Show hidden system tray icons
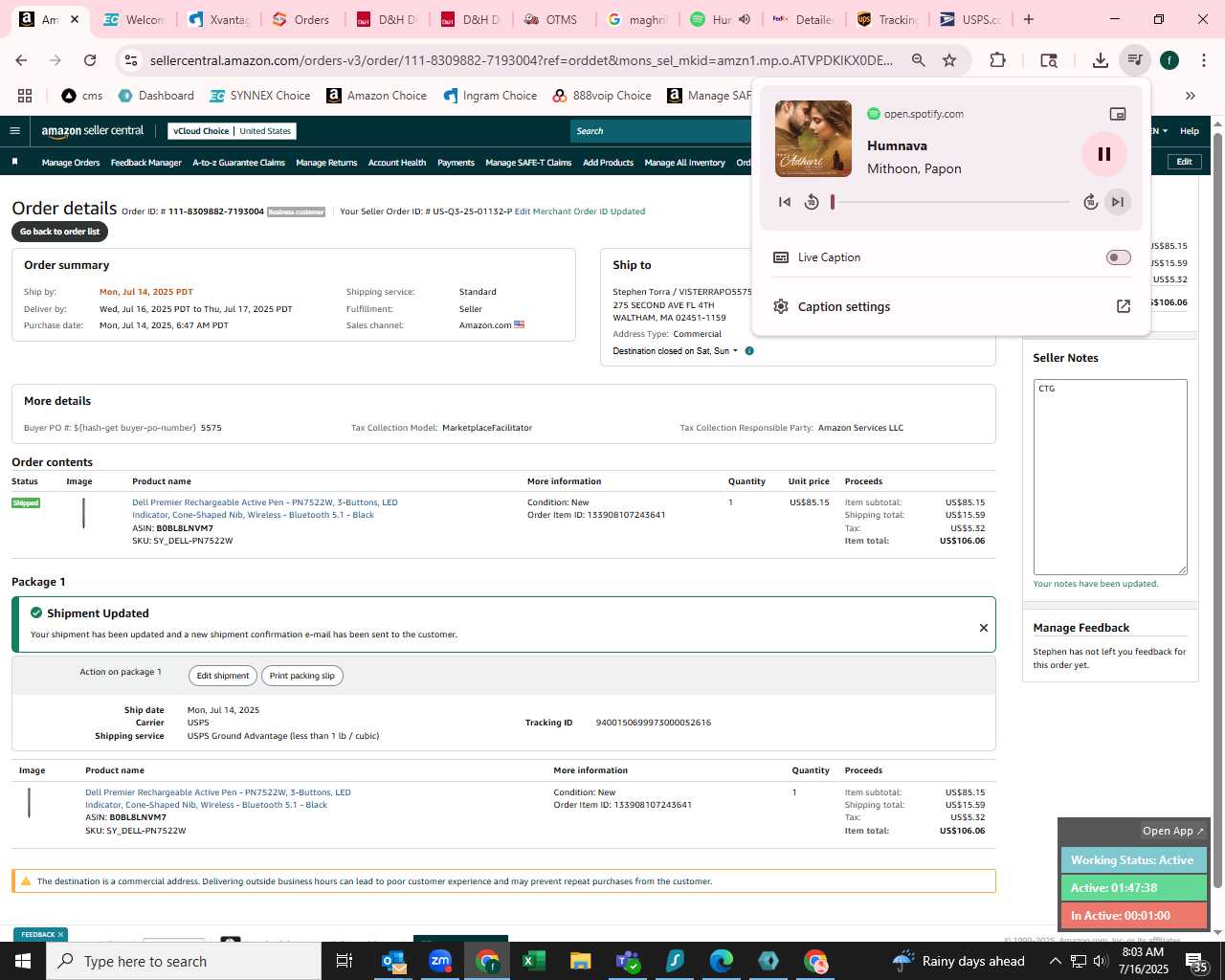 (x=1055, y=961)
